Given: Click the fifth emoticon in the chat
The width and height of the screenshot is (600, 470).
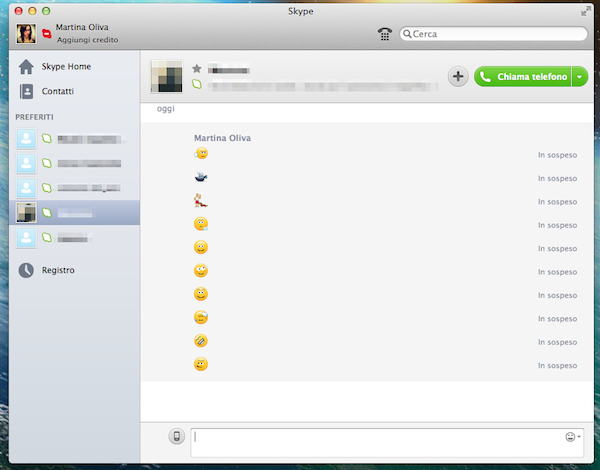Looking at the screenshot, I should pyautogui.click(x=201, y=247).
